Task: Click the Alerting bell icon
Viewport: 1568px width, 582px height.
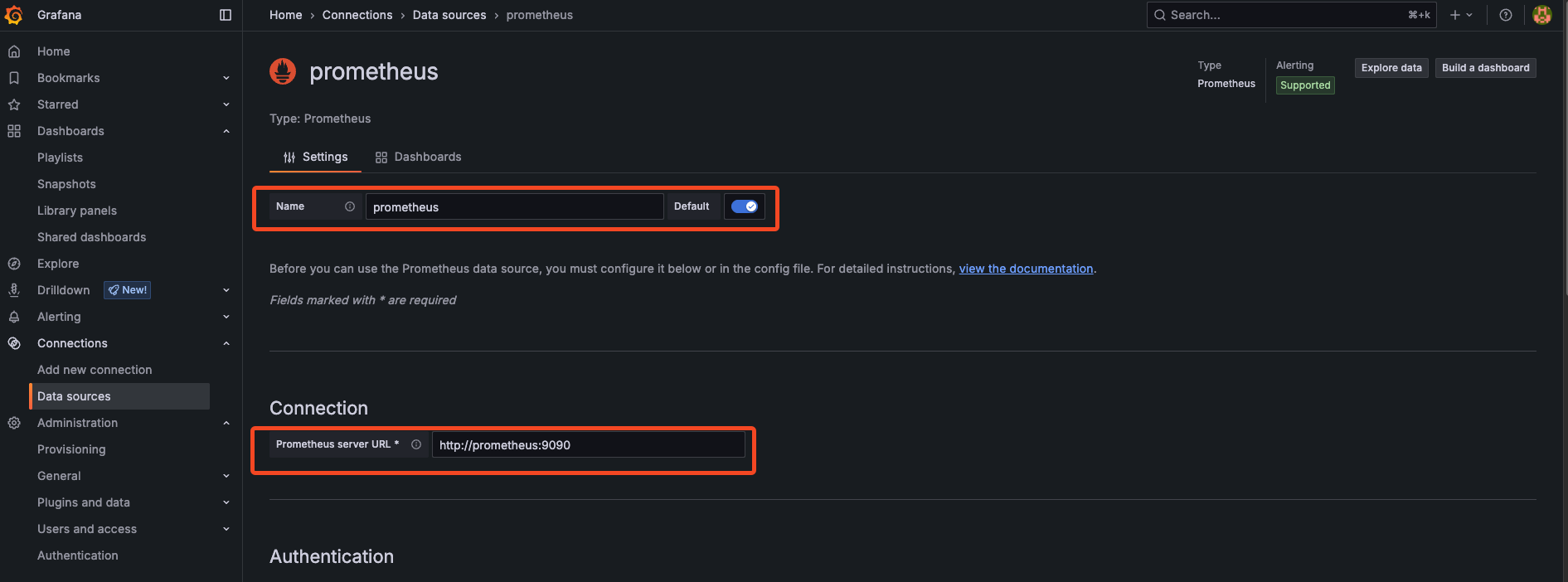Action: (14, 317)
